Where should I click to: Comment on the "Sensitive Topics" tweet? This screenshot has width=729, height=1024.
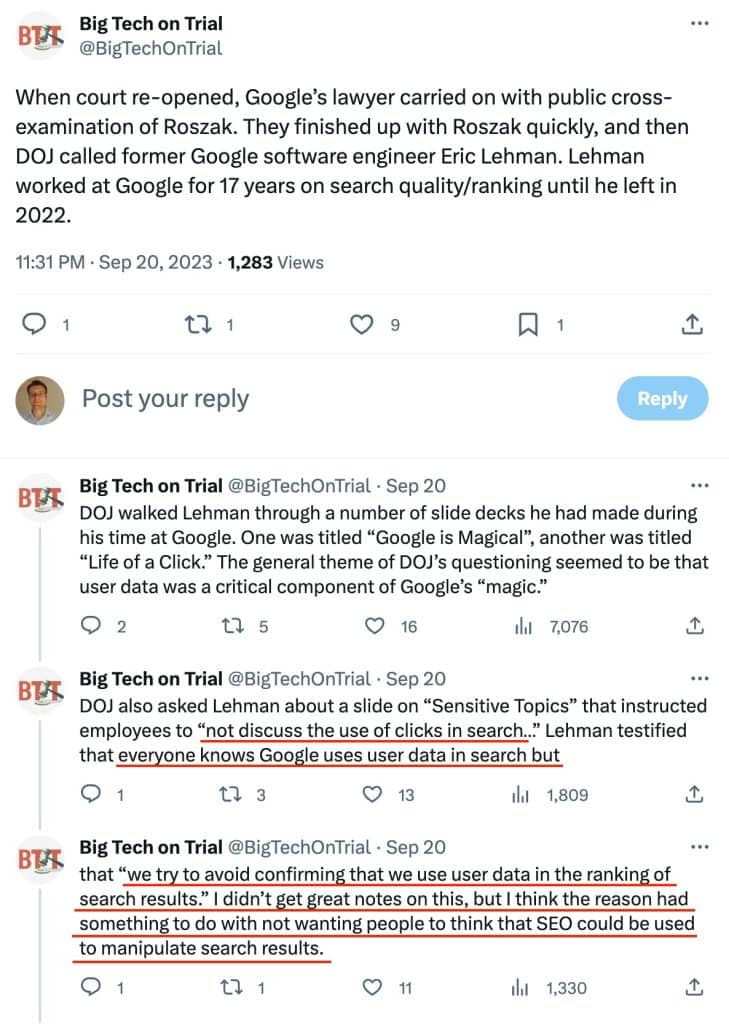[90, 796]
